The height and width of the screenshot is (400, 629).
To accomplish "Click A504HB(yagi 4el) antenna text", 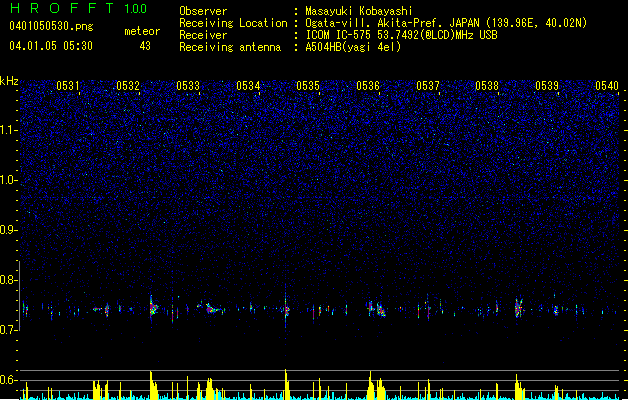I will pyautogui.click(x=353, y=47).
